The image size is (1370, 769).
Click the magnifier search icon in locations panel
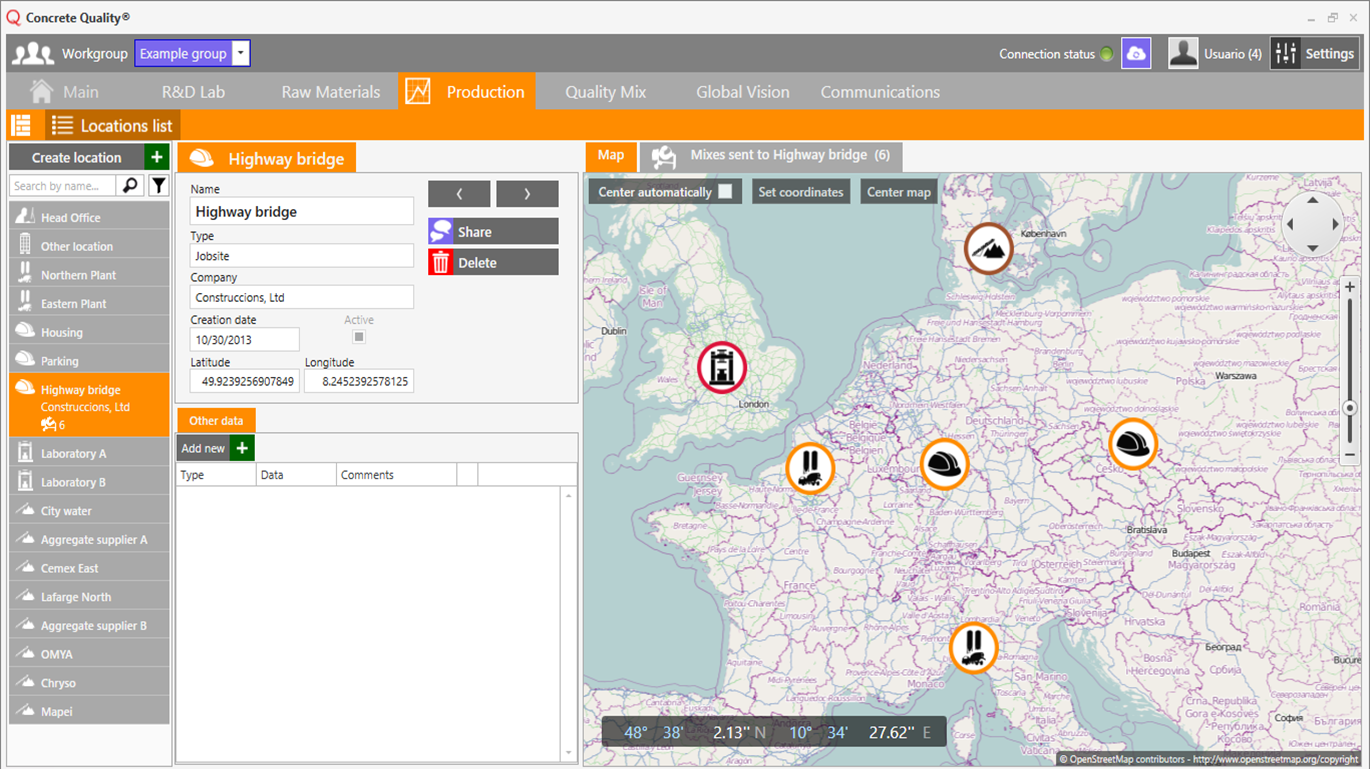(130, 185)
